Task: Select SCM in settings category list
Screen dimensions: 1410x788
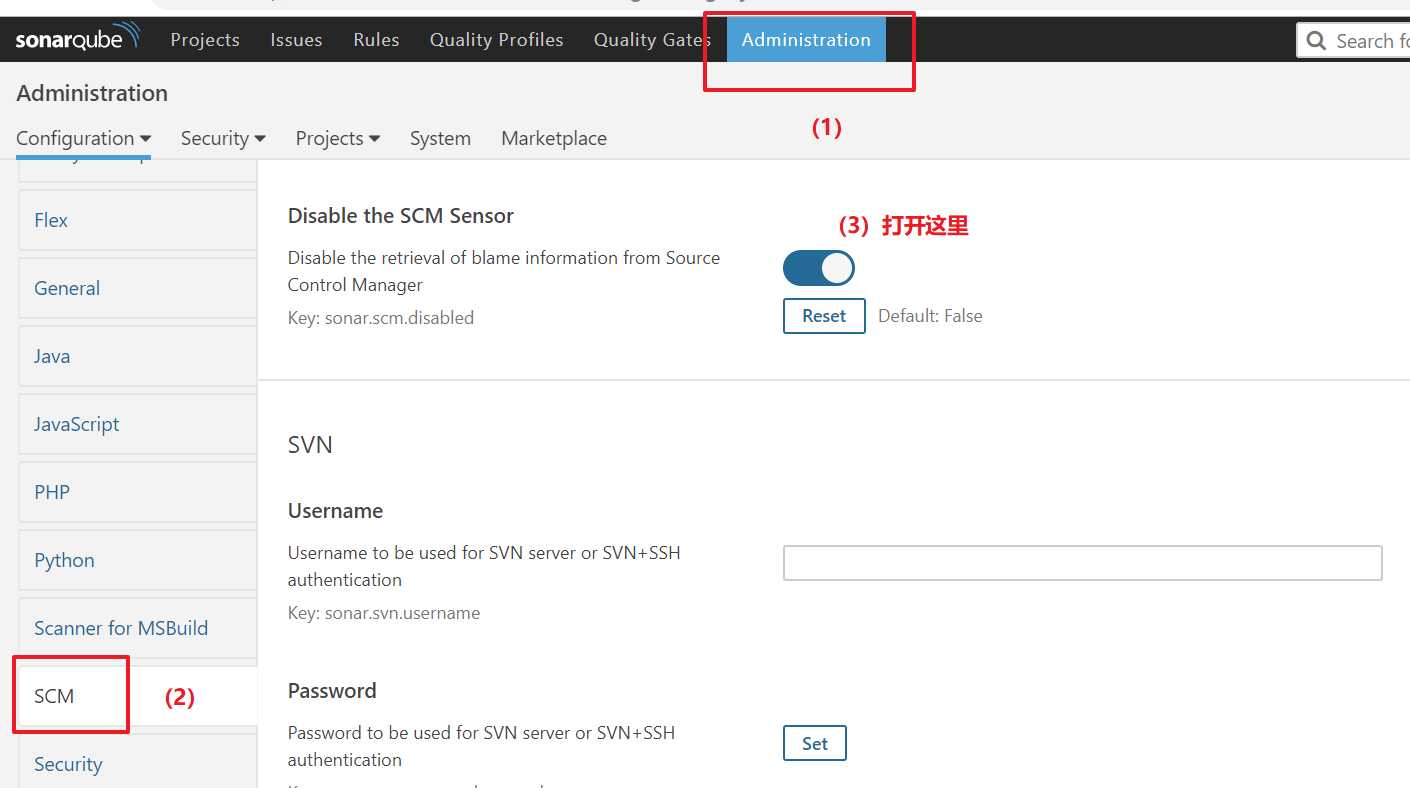Action: (138, 696)
